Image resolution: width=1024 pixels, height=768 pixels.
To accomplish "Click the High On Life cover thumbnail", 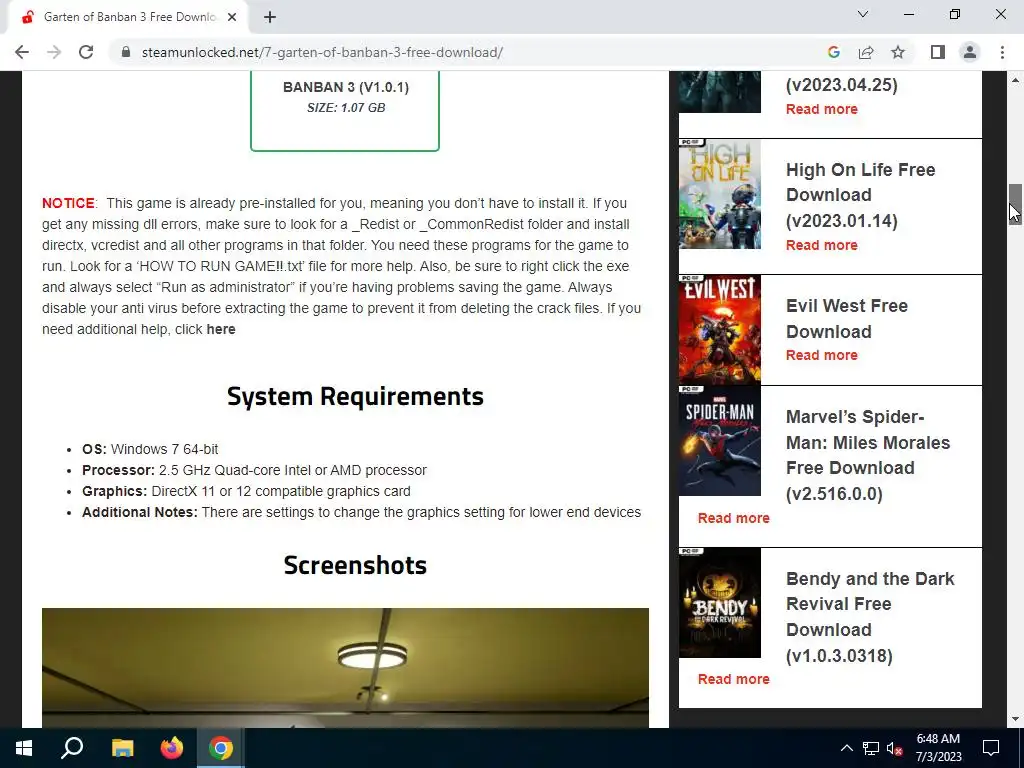I will [720, 194].
